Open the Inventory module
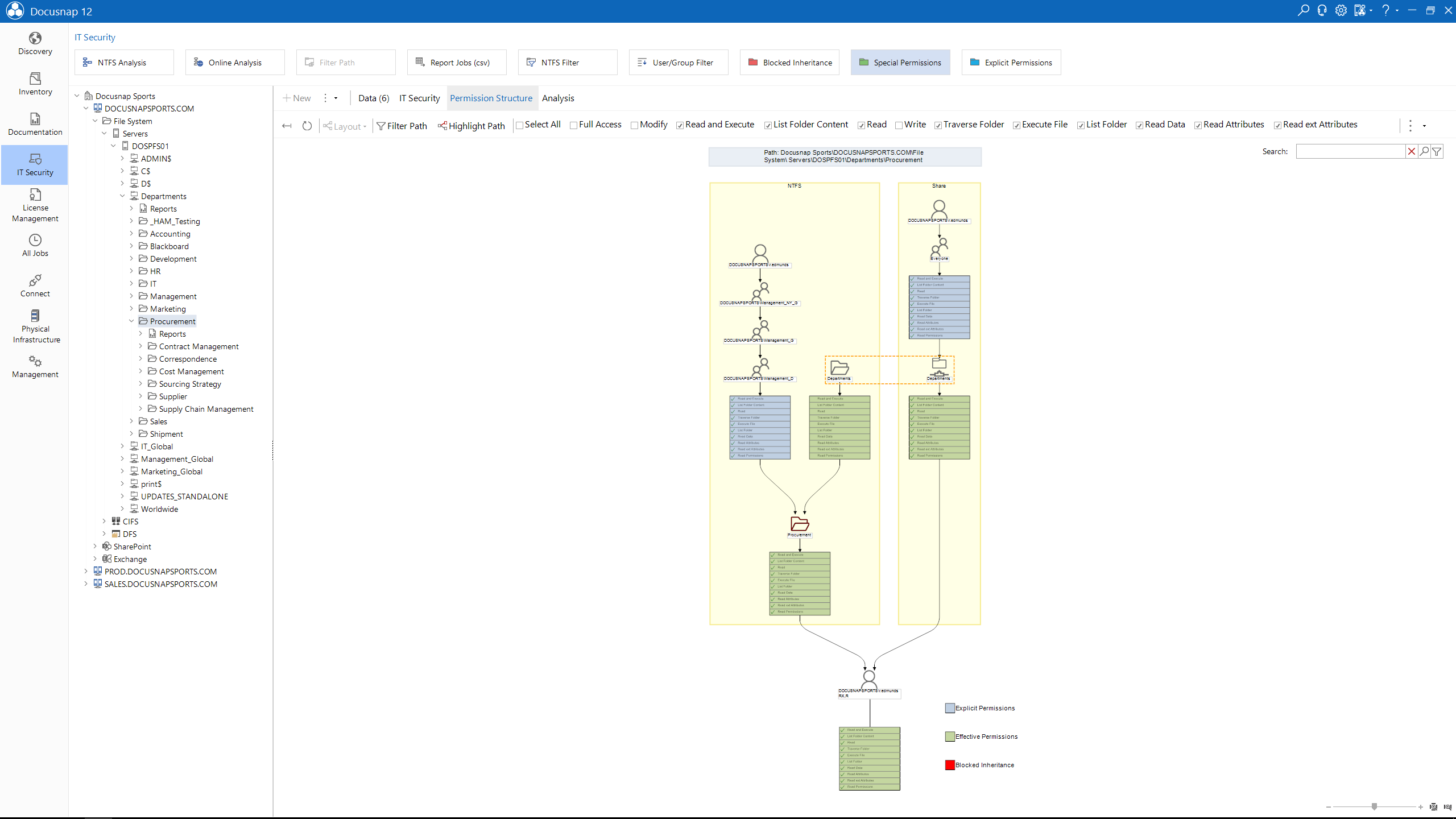 [x=35, y=84]
